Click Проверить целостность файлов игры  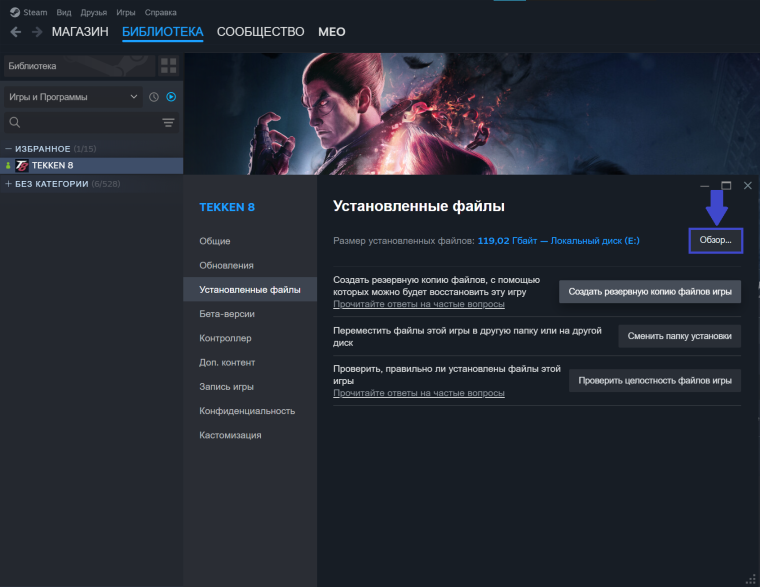click(x=655, y=381)
